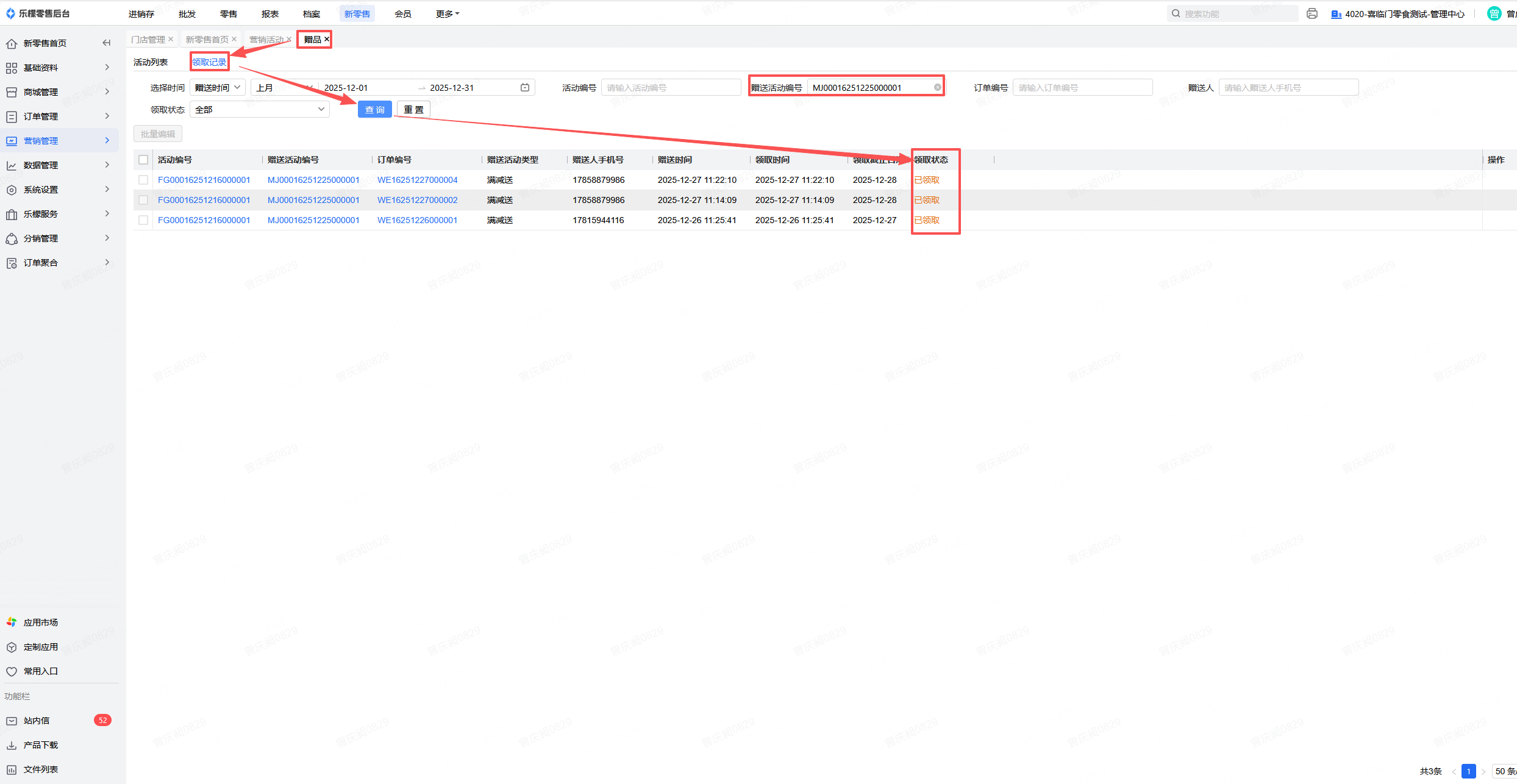Toggle the select-all checkbox in table header
Image resolution: width=1517 pixels, height=784 pixels.
coord(143,160)
